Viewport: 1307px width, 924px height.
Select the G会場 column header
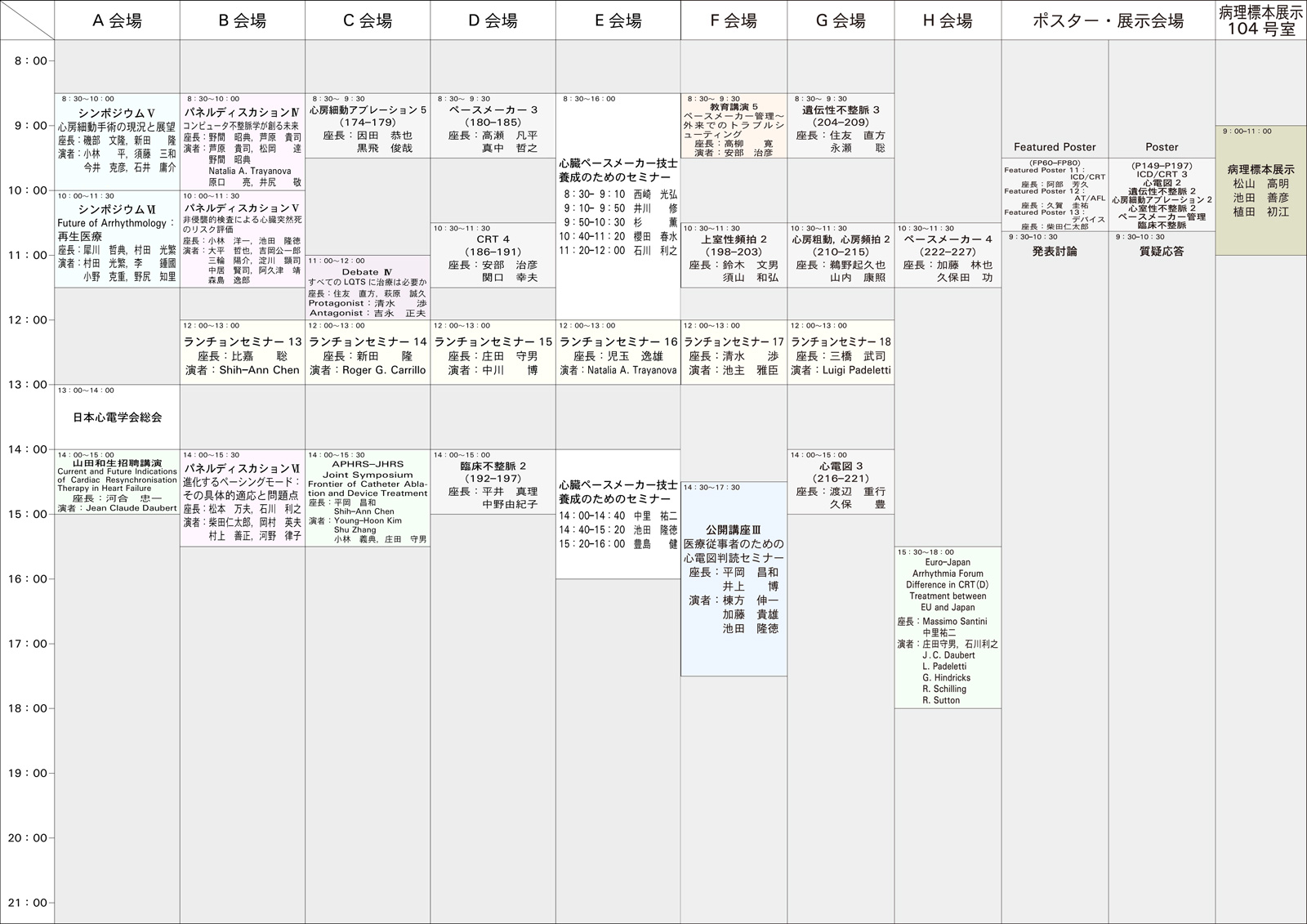click(841, 20)
